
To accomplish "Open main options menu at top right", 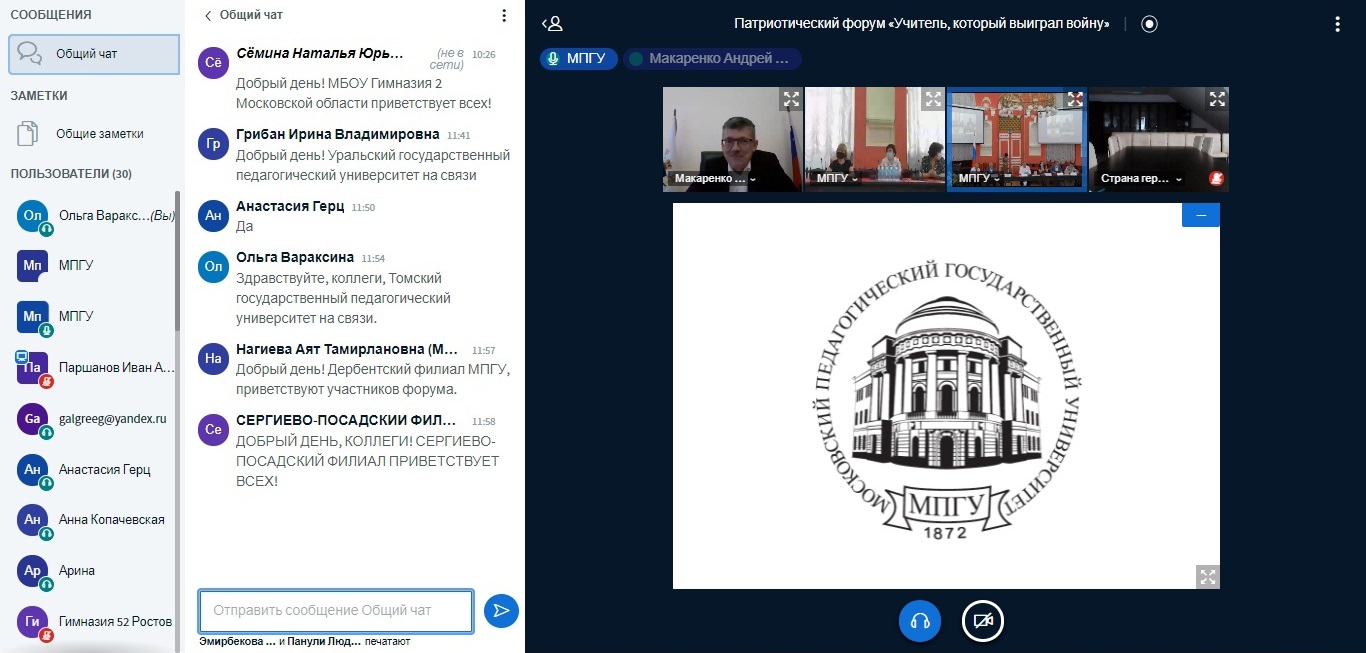I will 1337,24.
